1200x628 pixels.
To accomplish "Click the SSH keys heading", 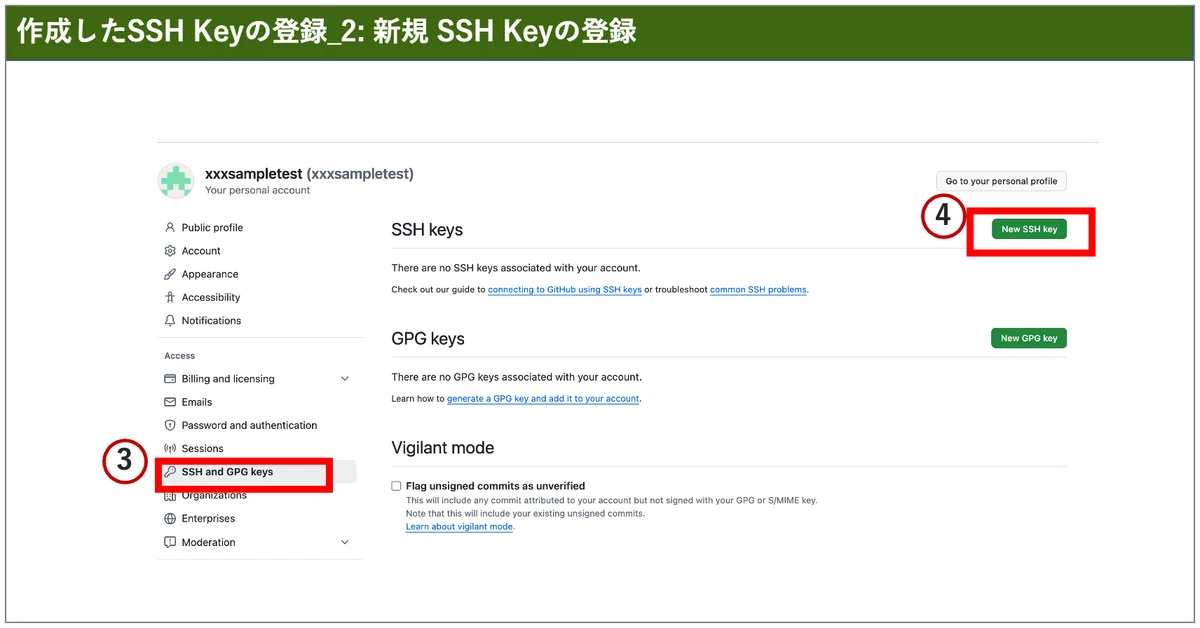I will click(427, 230).
